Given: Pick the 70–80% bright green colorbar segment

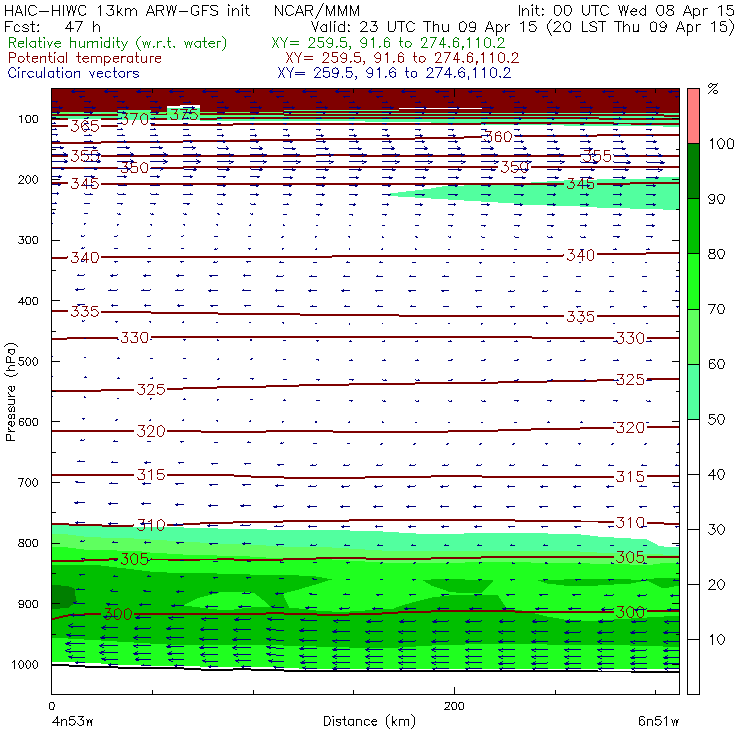Looking at the screenshot, I should (x=693, y=281).
